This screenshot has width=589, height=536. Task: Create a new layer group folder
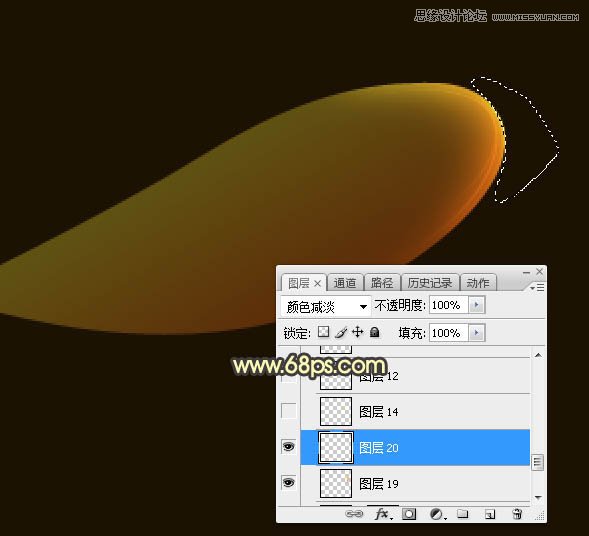(463, 514)
